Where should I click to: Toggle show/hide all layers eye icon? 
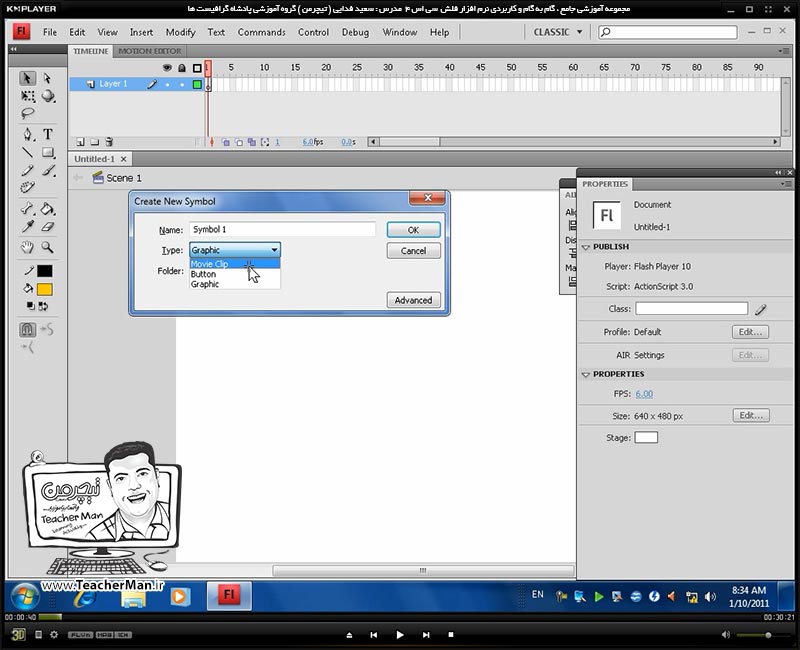[167, 68]
